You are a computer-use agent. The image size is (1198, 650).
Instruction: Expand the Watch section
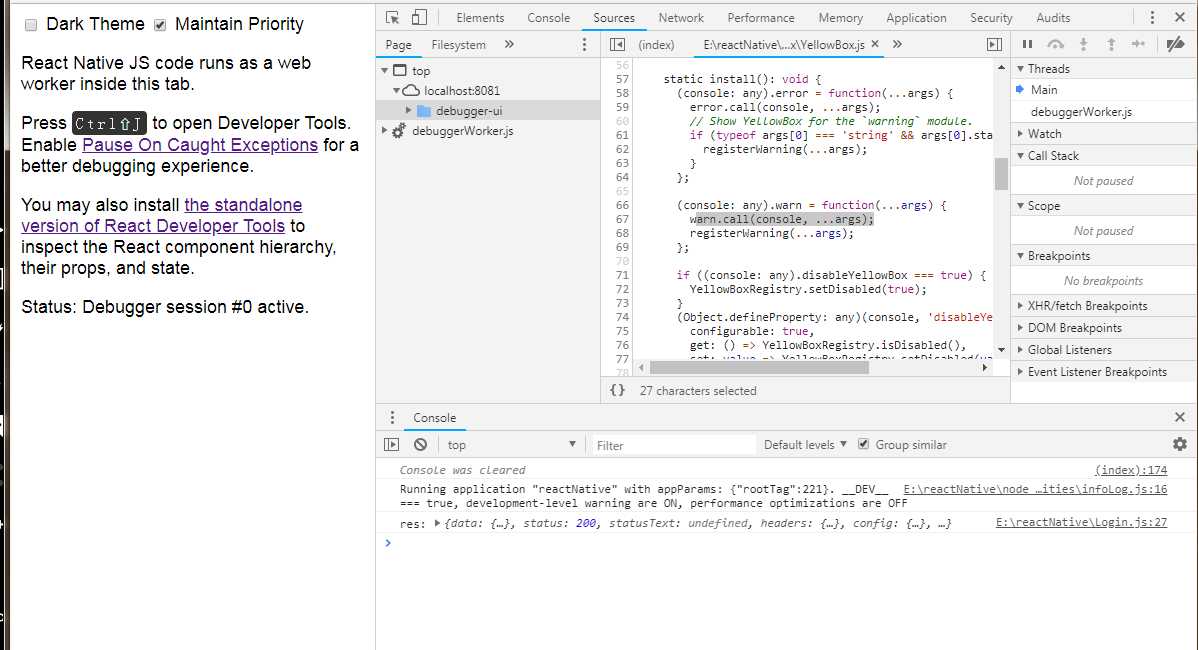[1020, 134]
